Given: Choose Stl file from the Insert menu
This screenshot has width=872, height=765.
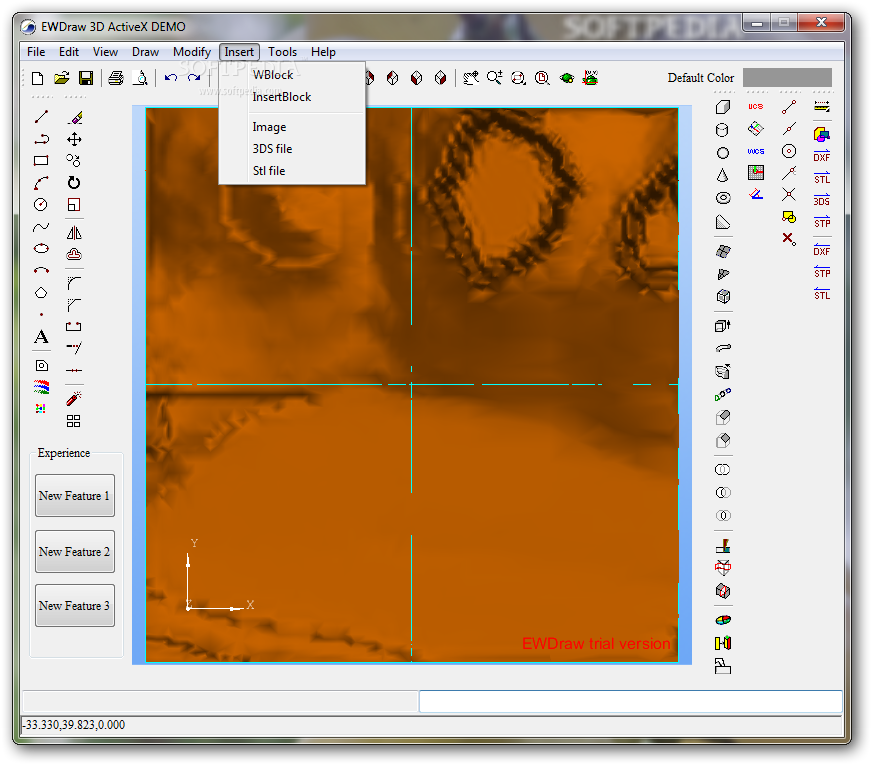Looking at the screenshot, I should click(269, 171).
